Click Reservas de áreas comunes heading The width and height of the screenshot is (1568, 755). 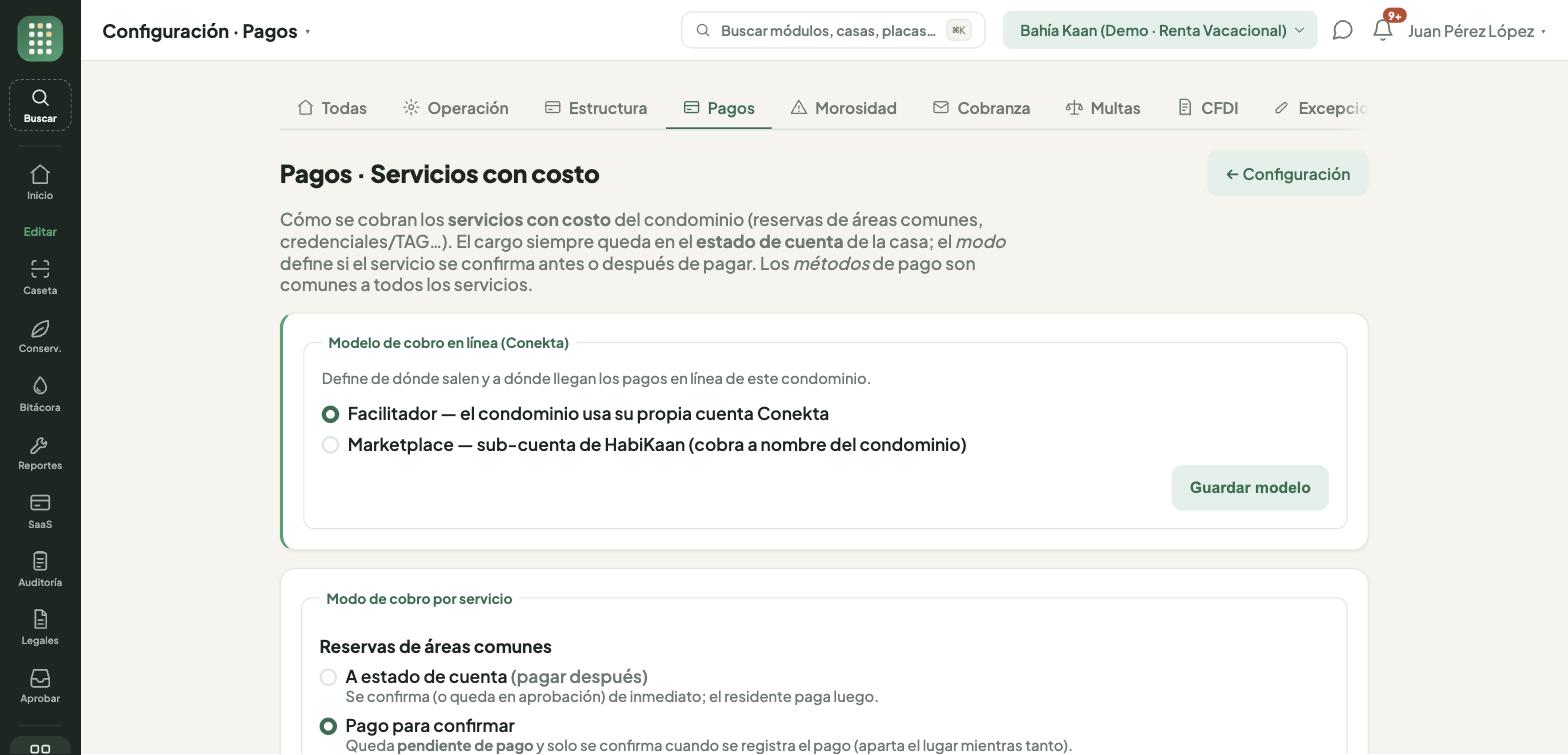coord(436,647)
